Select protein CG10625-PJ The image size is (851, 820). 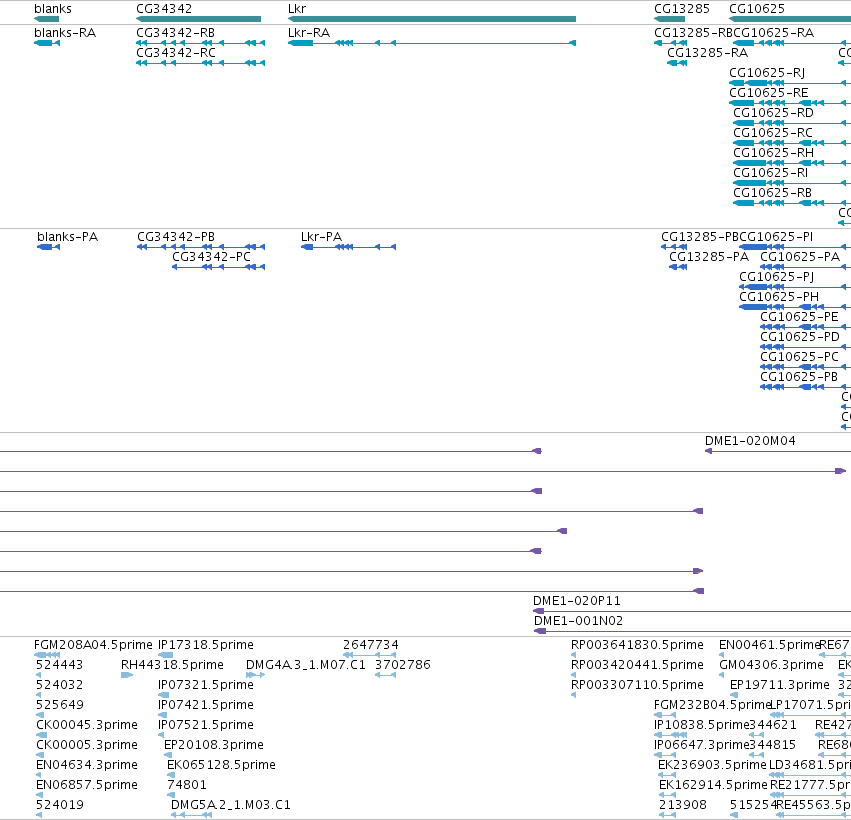coord(777,277)
